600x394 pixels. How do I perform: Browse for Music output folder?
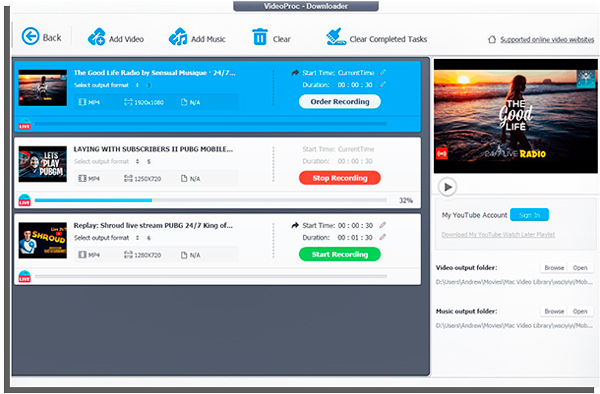pyautogui.click(x=554, y=311)
